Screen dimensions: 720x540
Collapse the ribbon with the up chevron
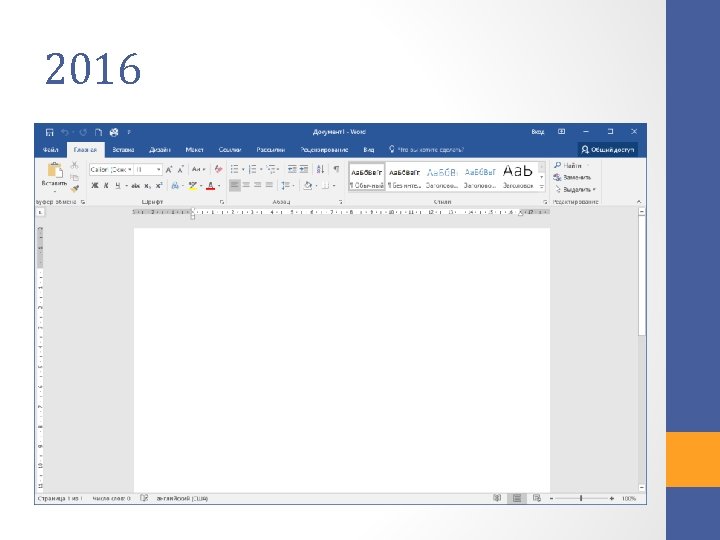point(639,202)
